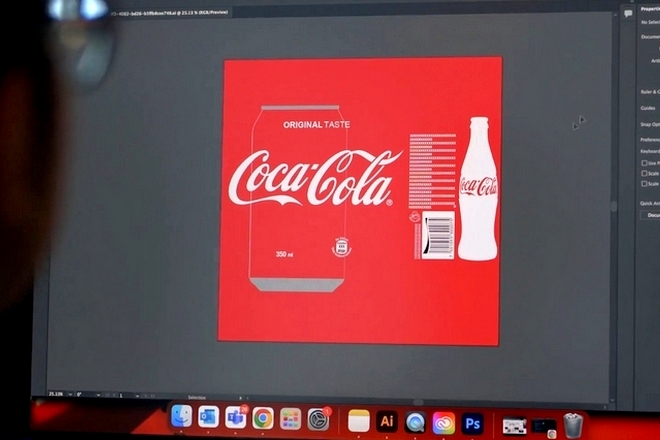The height and width of the screenshot is (440, 660).
Task: Open Adobe Creative Cloud in dock
Action: point(443,423)
